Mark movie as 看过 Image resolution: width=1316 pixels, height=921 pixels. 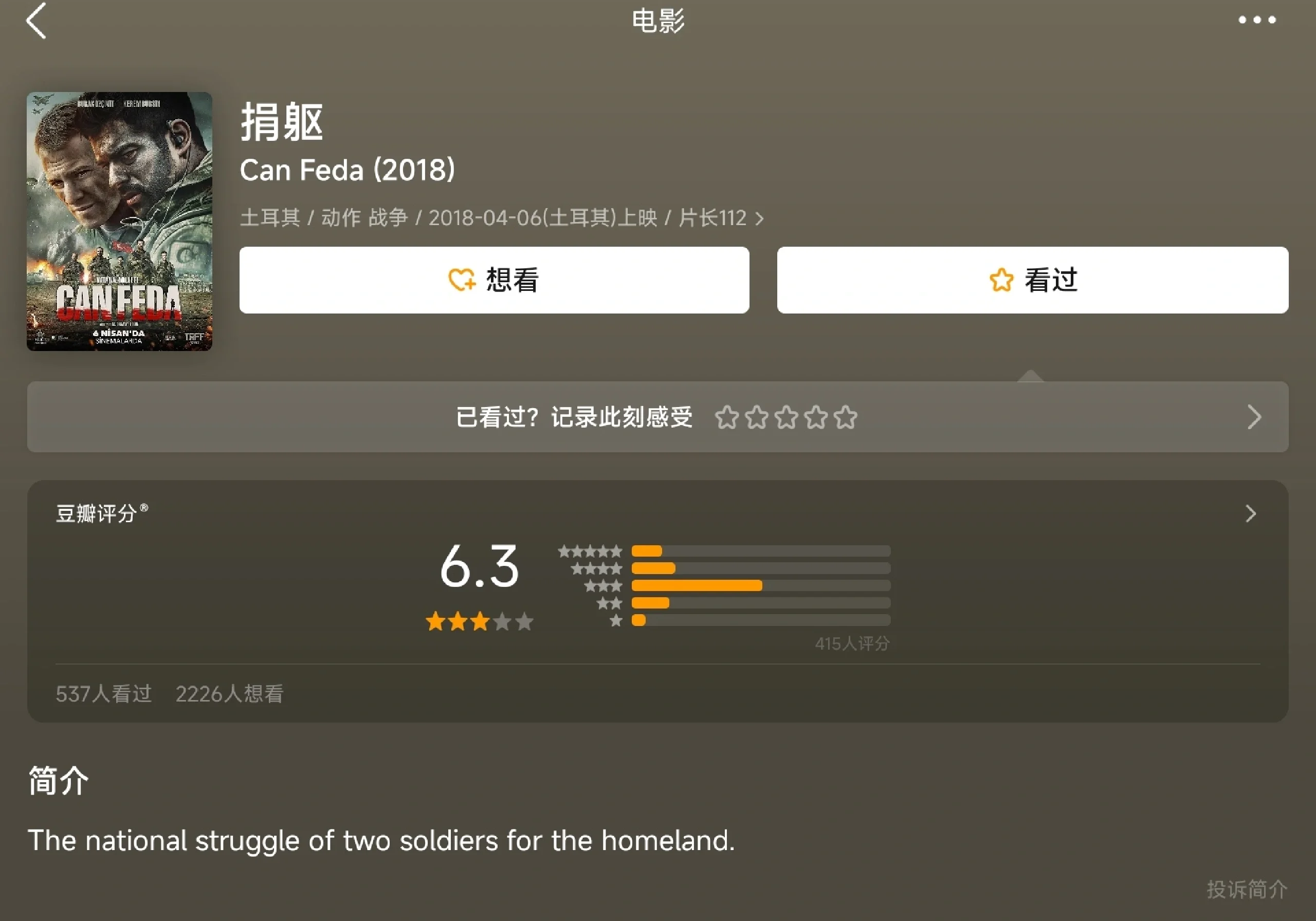tap(1032, 280)
